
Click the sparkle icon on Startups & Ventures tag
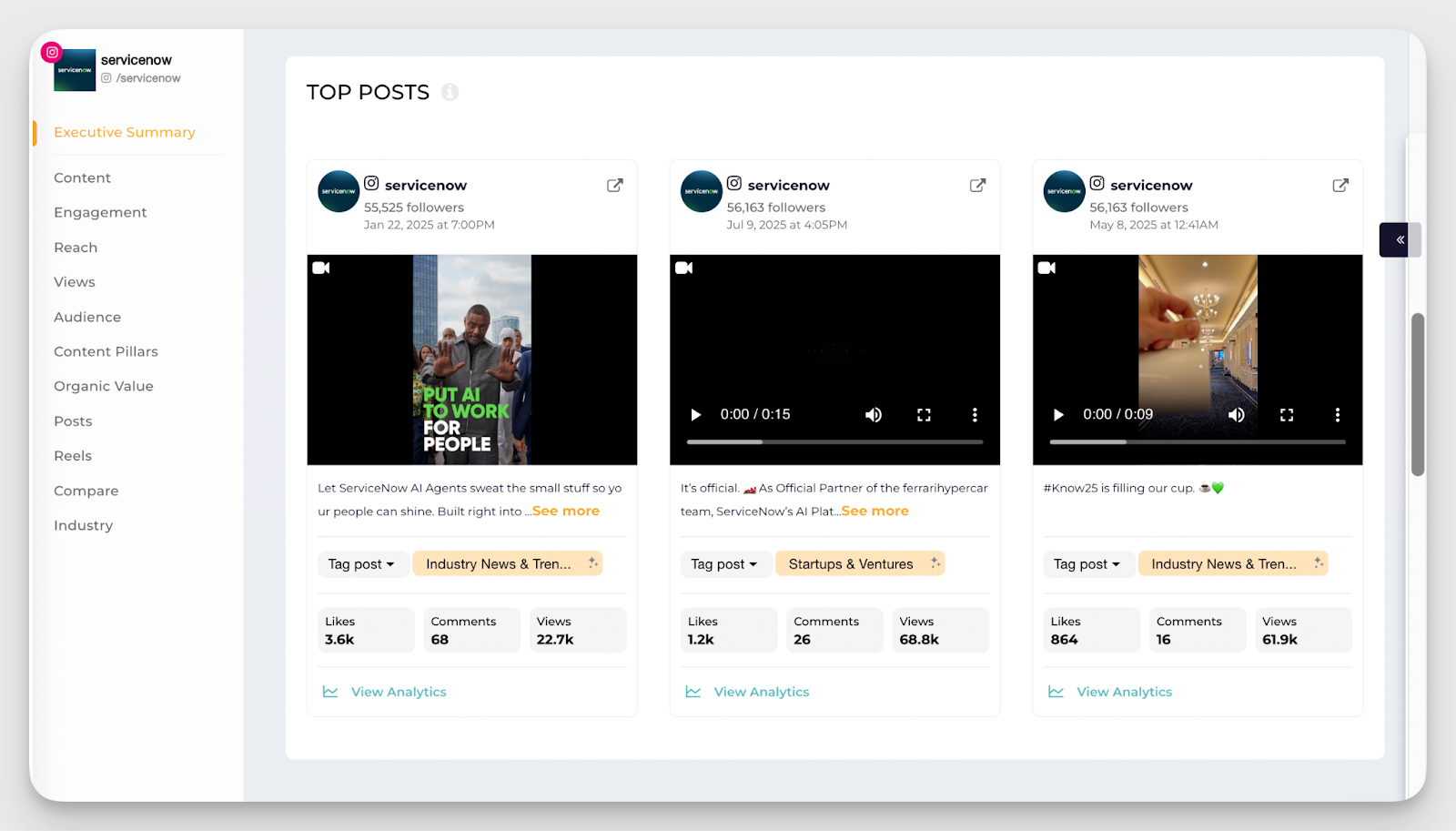point(935,563)
